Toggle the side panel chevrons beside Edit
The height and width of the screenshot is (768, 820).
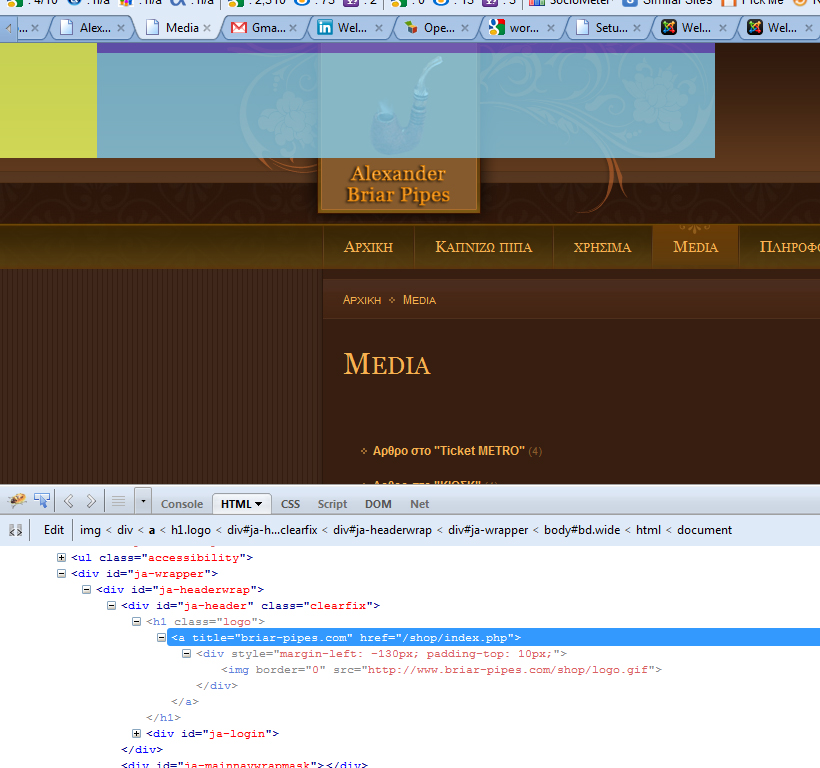click(x=16, y=530)
